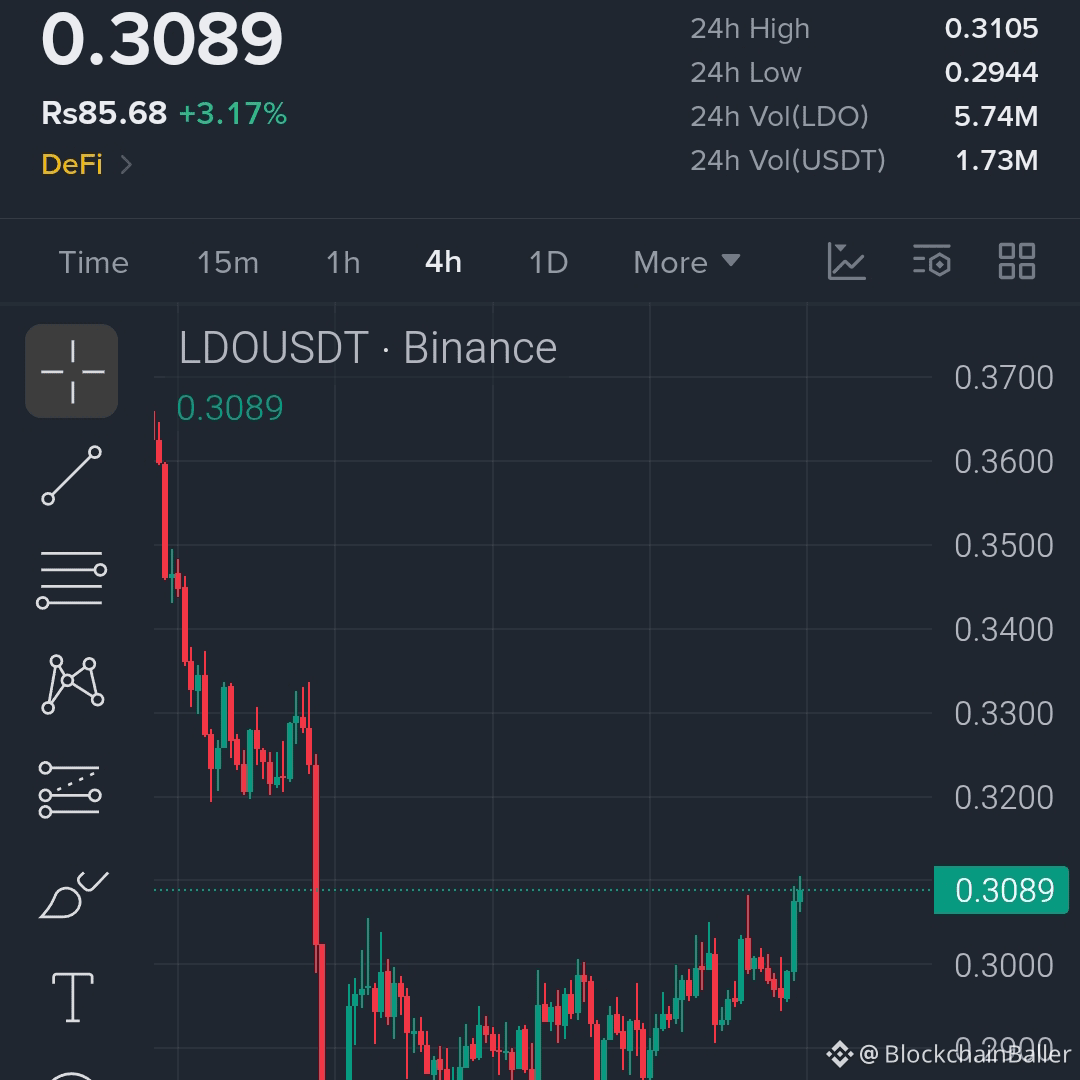Switch to 1h chart interval
Viewport: 1080px width, 1080px height.
click(343, 262)
